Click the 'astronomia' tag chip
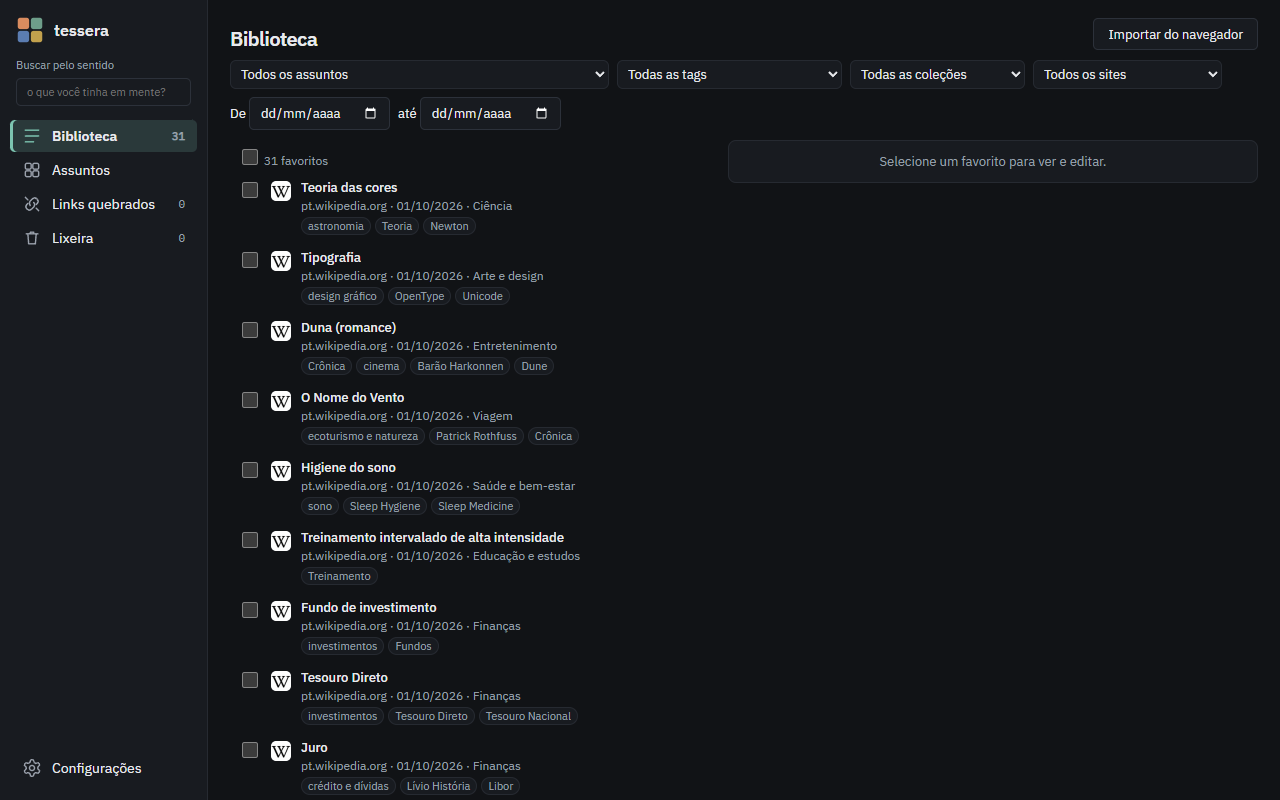The width and height of the screenshot is (1280, 800). [336, 226]
